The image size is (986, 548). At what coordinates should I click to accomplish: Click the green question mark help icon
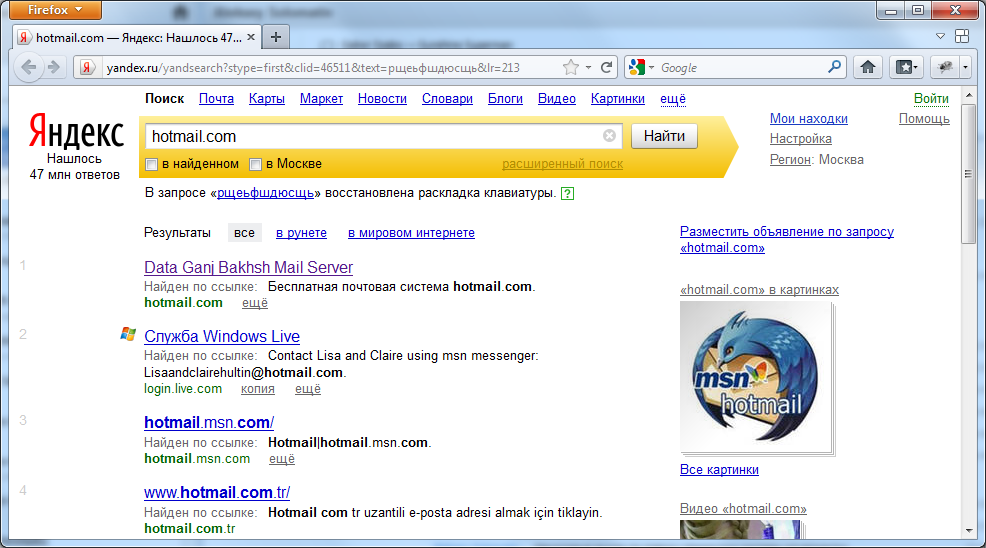pos(567,193)
